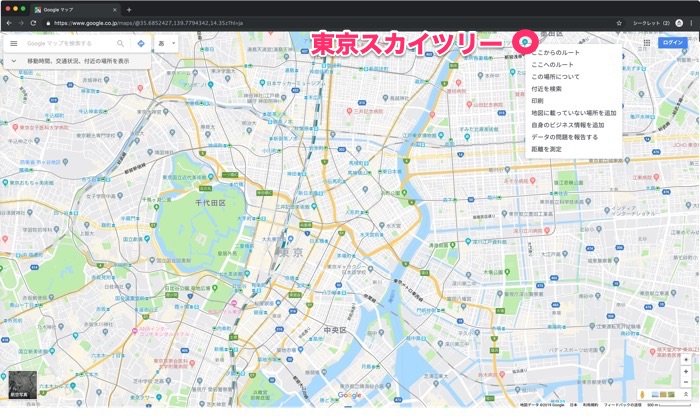Open directions with the blue diamond icon
This screenshot has height=419, width=700.
pos(141,43)
